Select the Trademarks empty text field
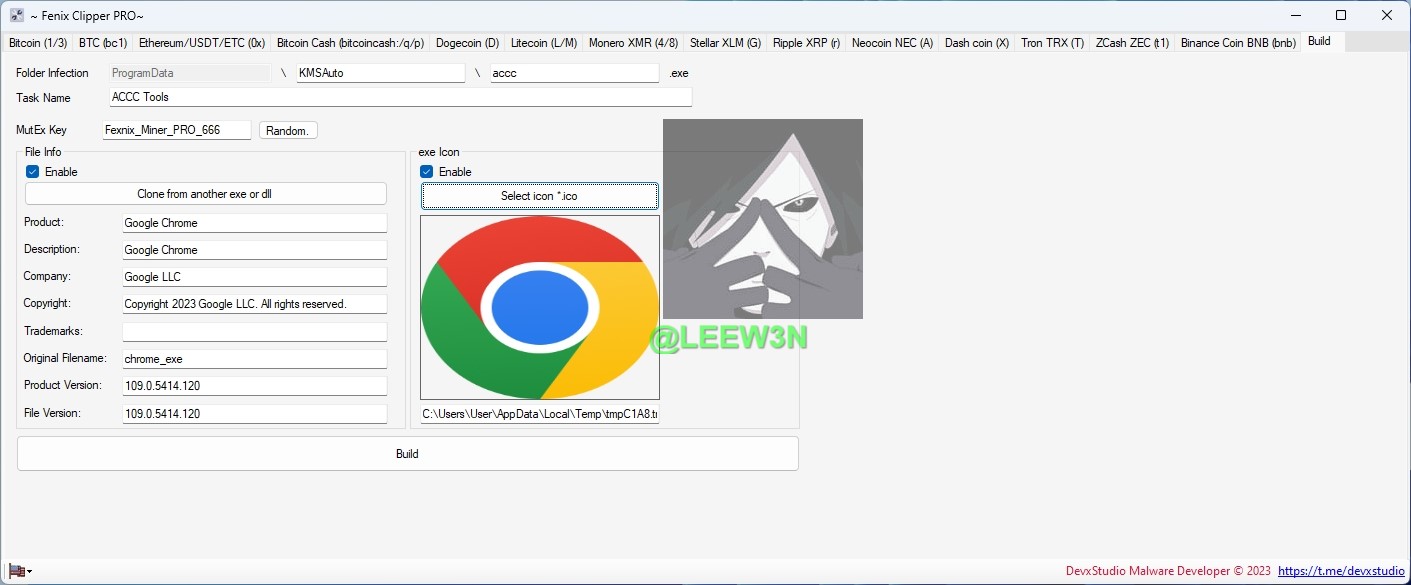Image resolution: width=1411 pixels, height=585 pixels. [x=254, y=331]
